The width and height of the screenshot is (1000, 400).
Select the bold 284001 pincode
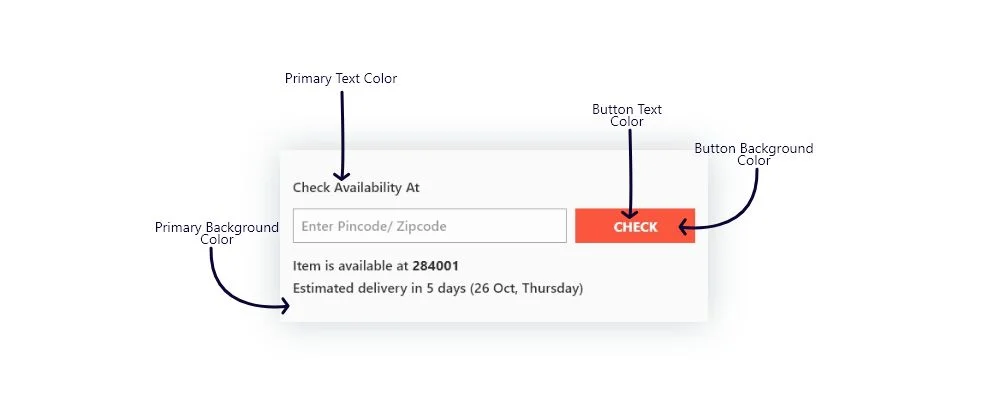pyautogui.click(x=435, y=266)
